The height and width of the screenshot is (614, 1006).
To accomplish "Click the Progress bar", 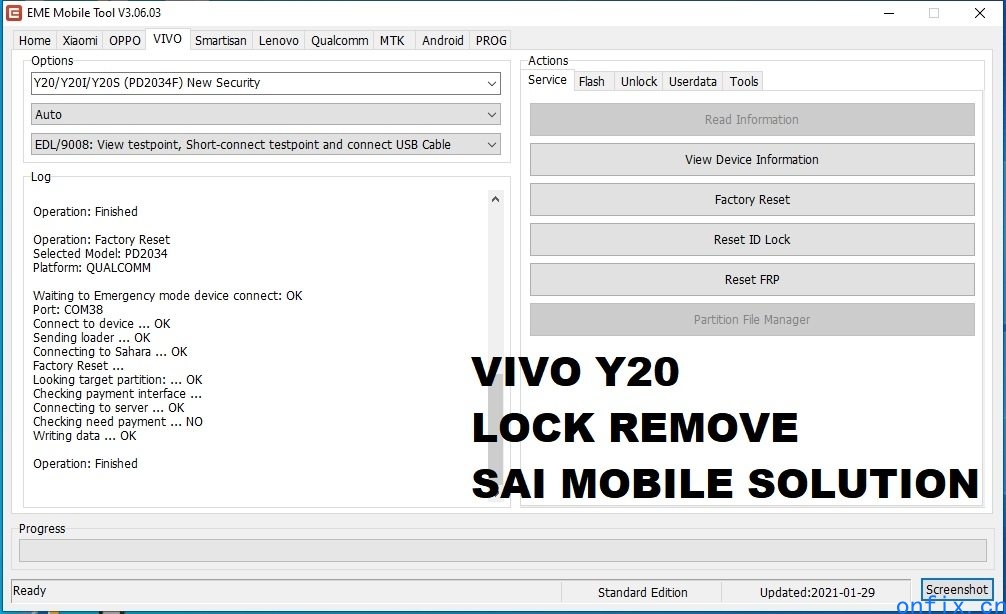I will click(502, 550).
